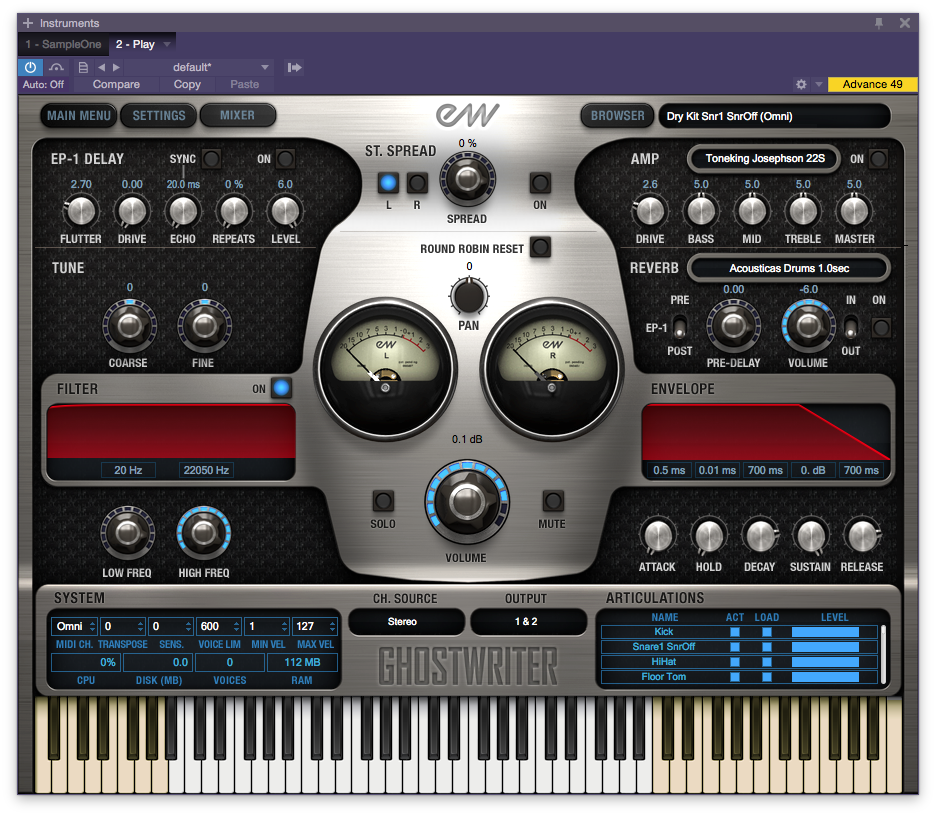Click the Auto: Off button

click(x=43, y=84)
